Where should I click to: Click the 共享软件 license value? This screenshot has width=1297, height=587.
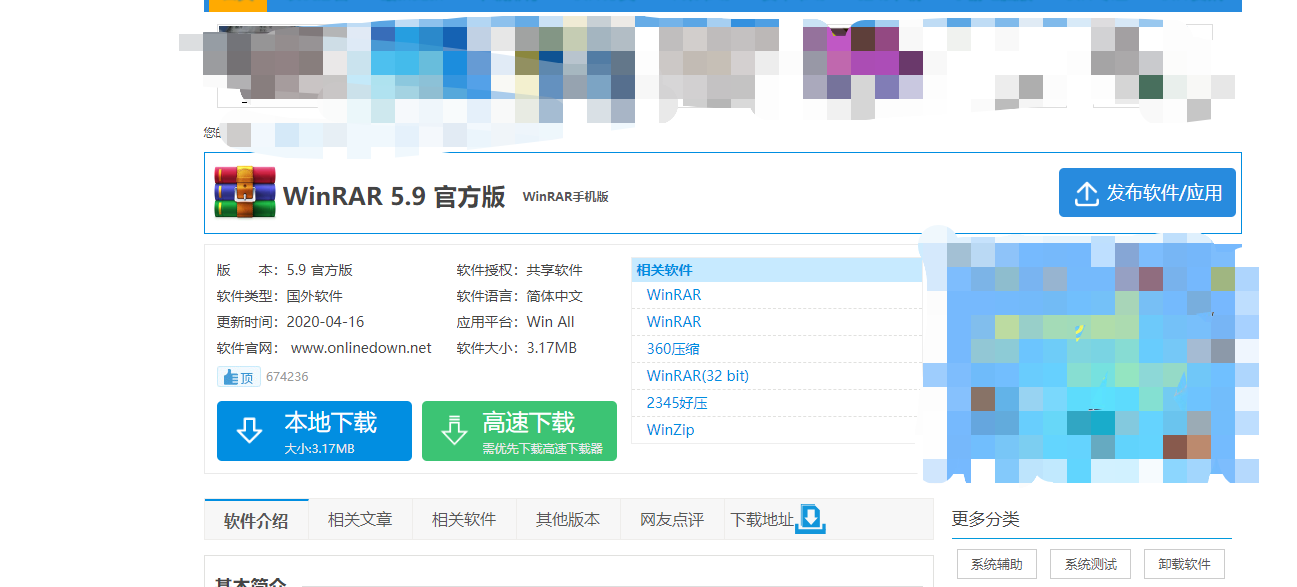click(554, 270)
